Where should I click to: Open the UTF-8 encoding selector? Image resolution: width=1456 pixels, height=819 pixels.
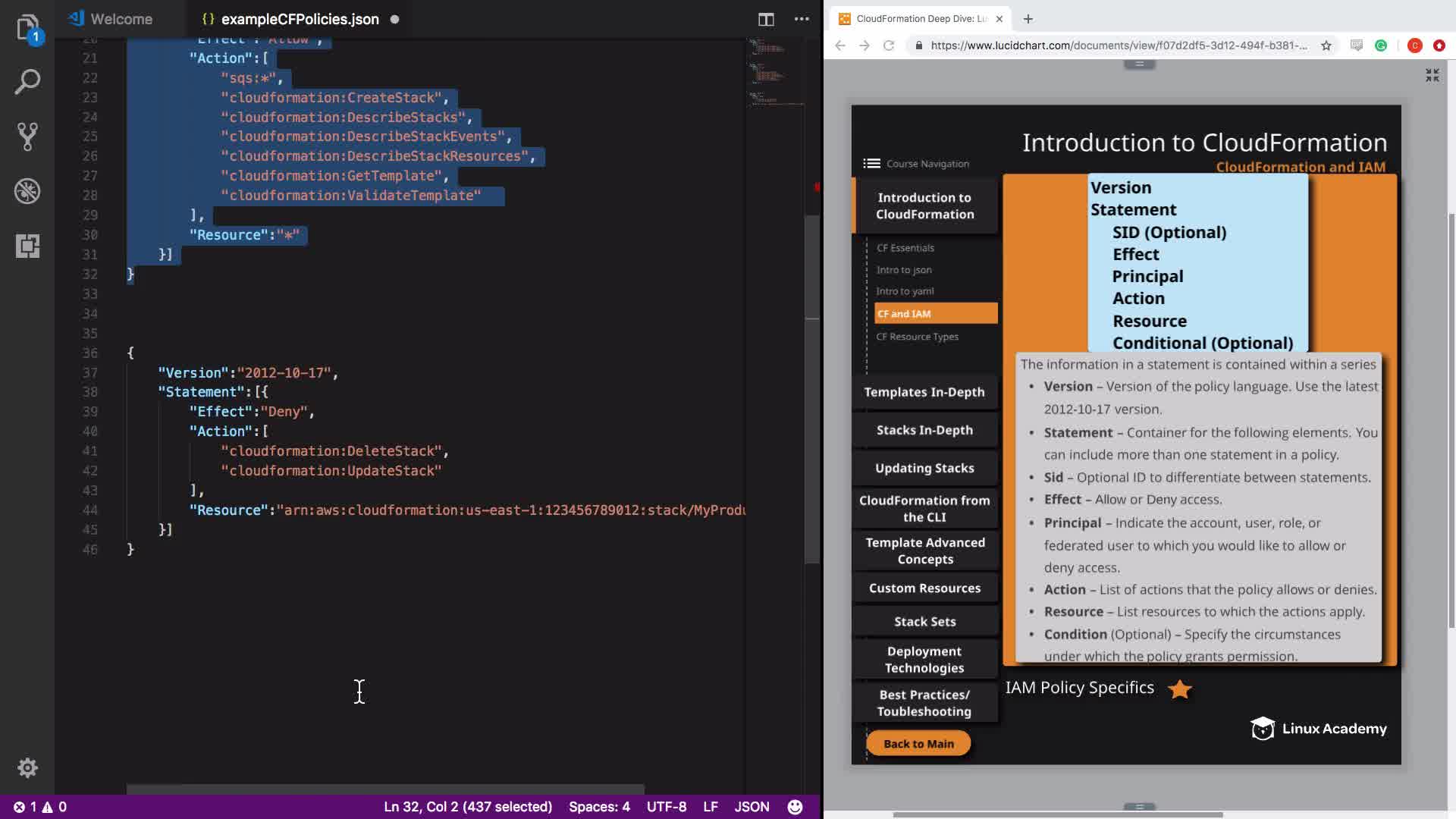click(666, 807)
